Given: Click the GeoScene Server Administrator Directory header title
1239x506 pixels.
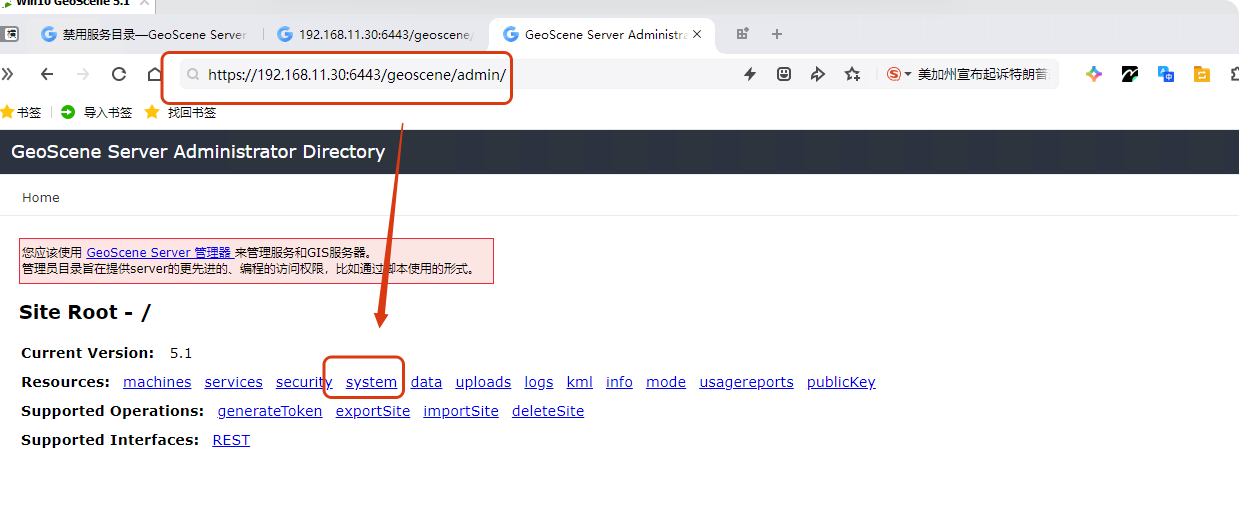Looking at the screenshot, I should click(198, 152).
